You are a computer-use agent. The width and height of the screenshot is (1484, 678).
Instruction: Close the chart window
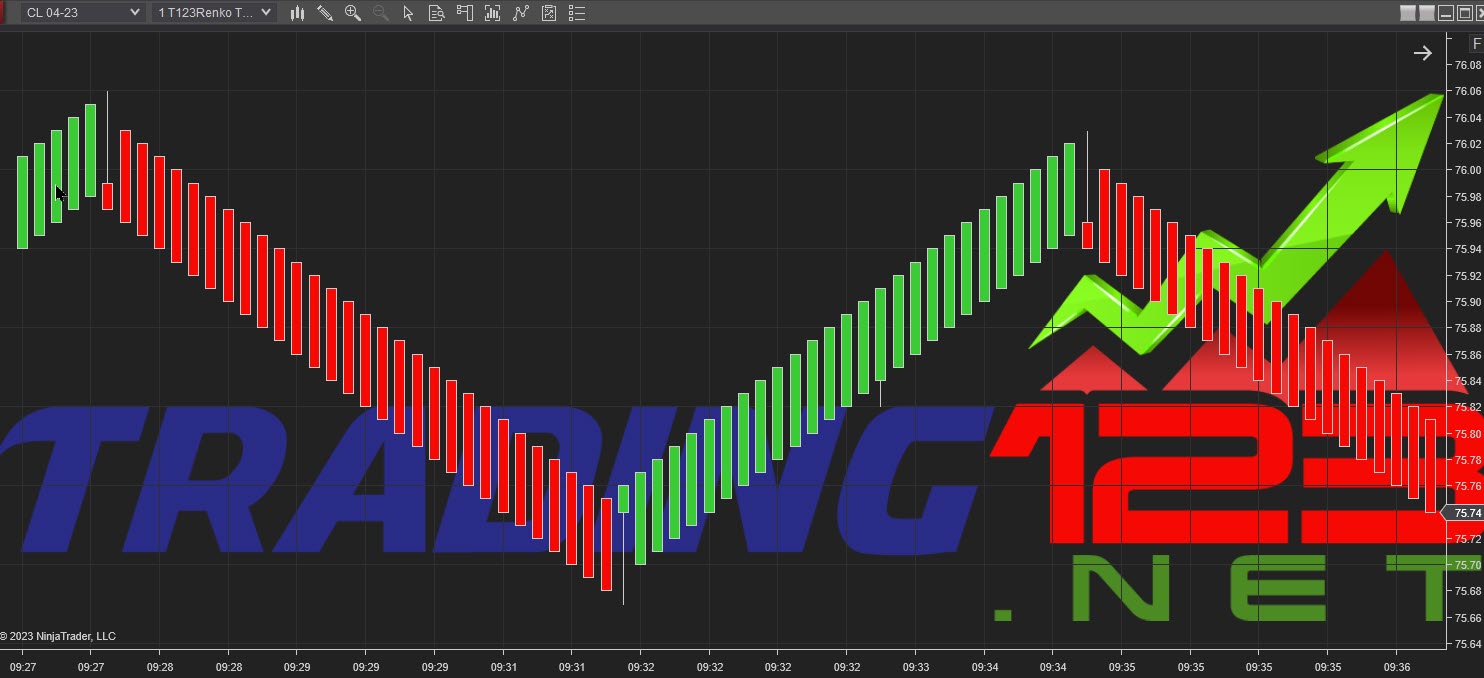tap(1479, 13)
